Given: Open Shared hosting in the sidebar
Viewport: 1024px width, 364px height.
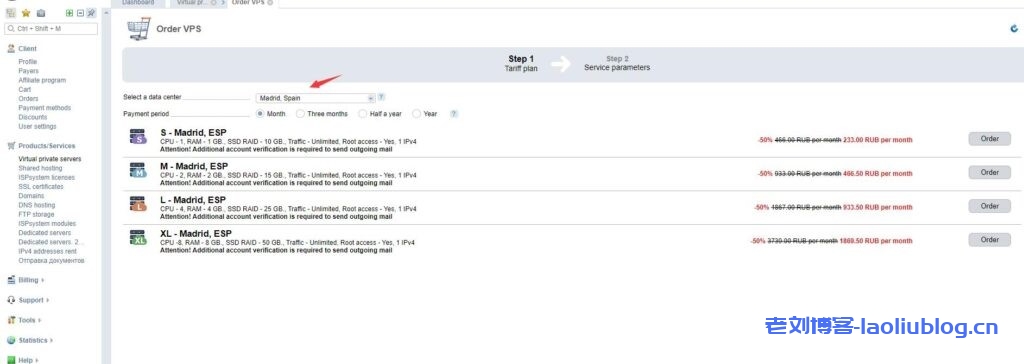Looking at the screenshot, I should (x=39, y=168).
